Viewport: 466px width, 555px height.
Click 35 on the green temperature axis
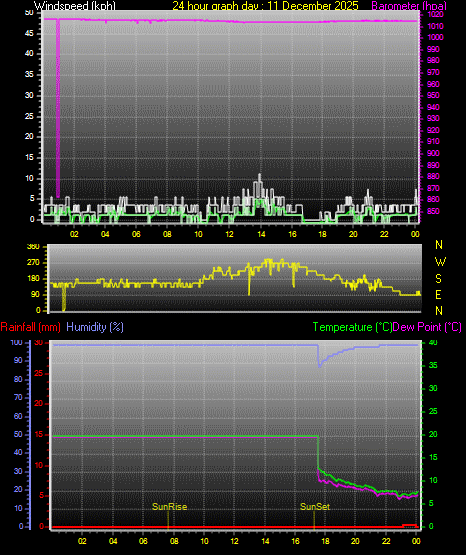click(433, 366)
